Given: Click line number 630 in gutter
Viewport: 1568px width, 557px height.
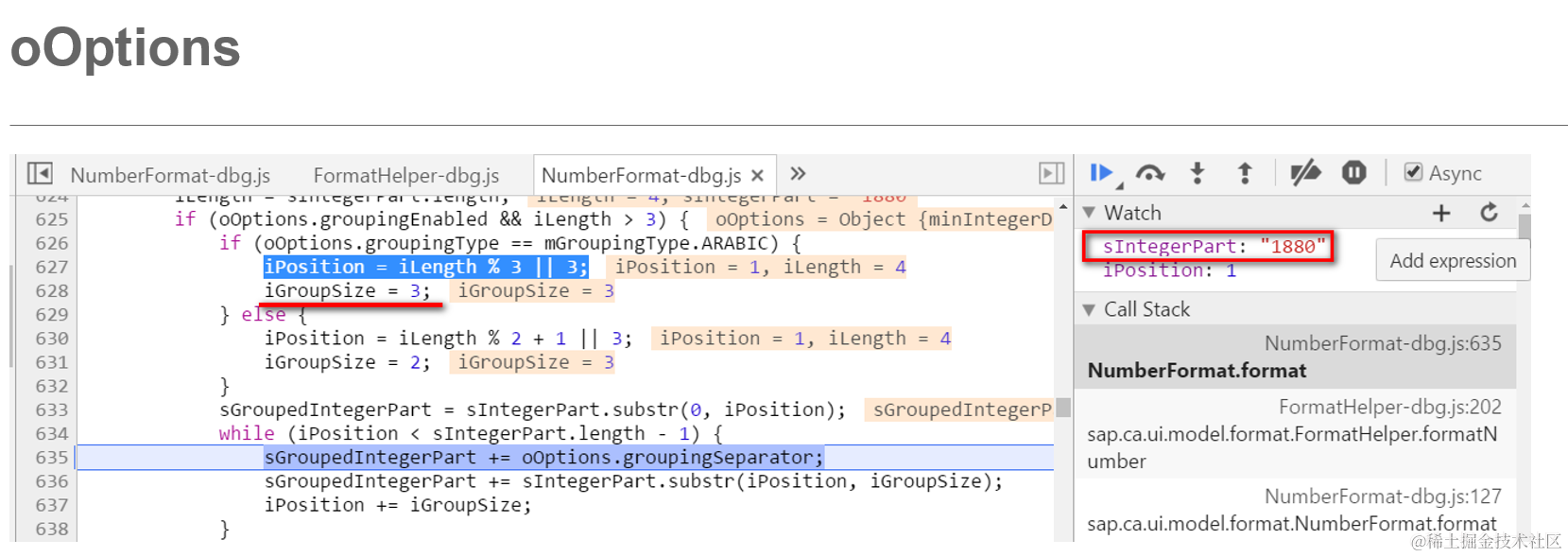Looking at the screenshot, I should coord(52,339).
